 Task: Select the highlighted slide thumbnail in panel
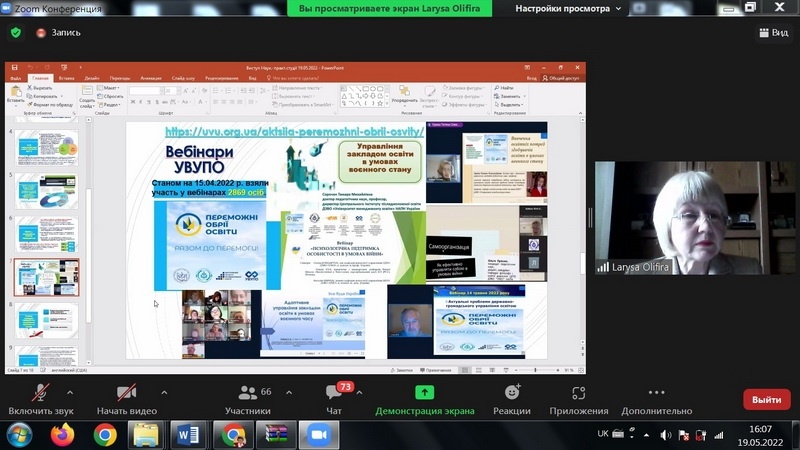pyautogui.click(x=48, y=277)
